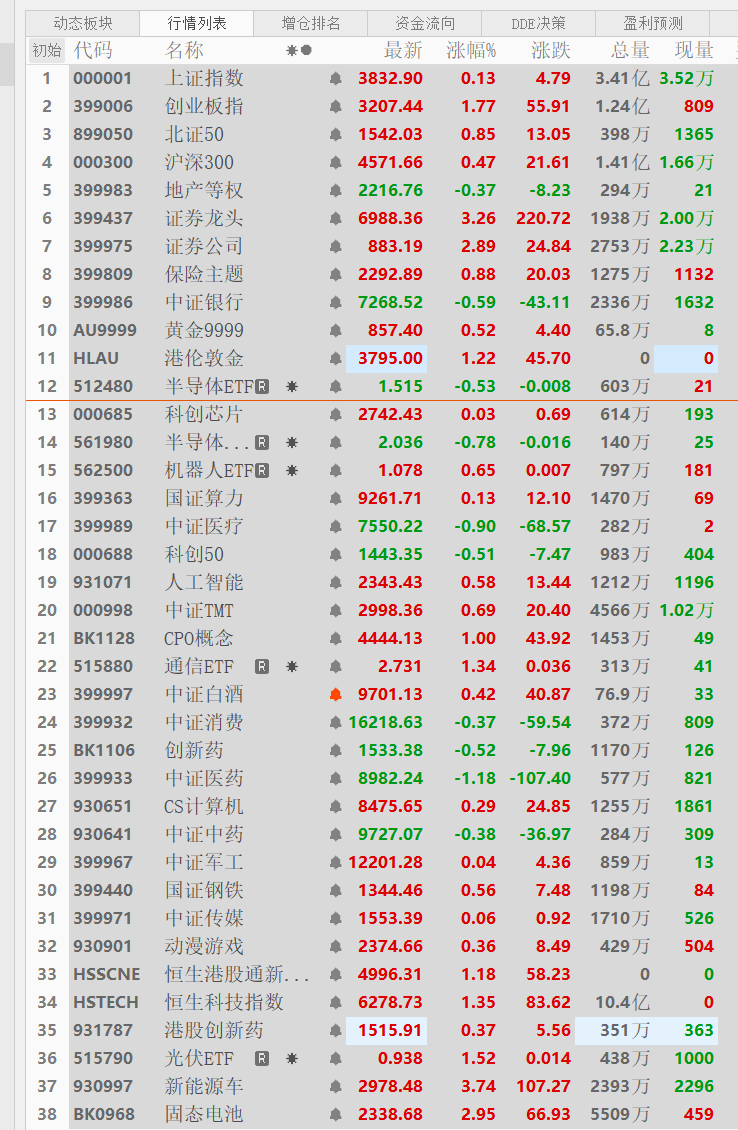Screen dimensions: 738x1130
Task: Toggle the price alert bell for 创业板指
Action: click(x=336, y=107)
